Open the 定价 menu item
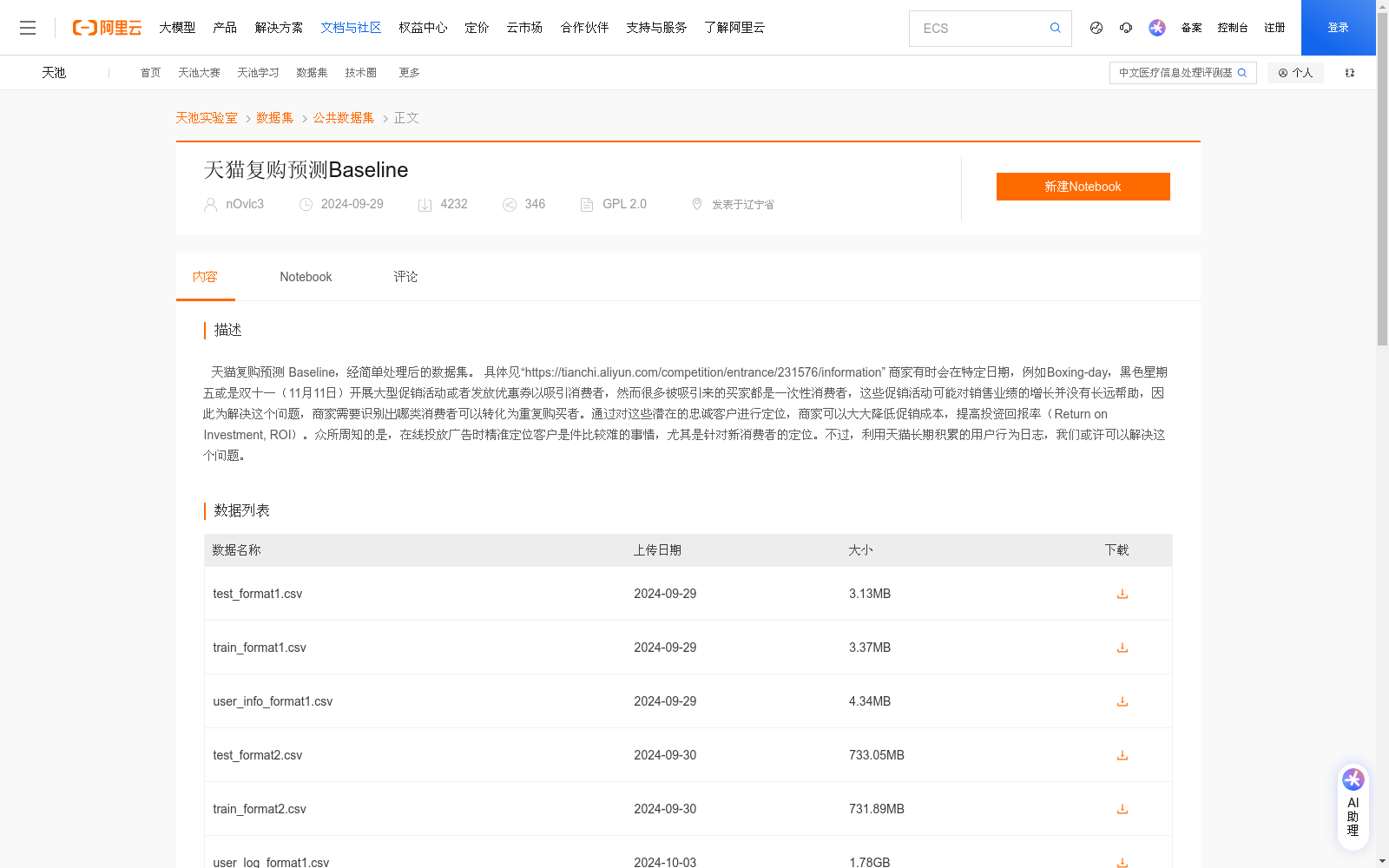The image size is (1389, 868). [477, 28]
